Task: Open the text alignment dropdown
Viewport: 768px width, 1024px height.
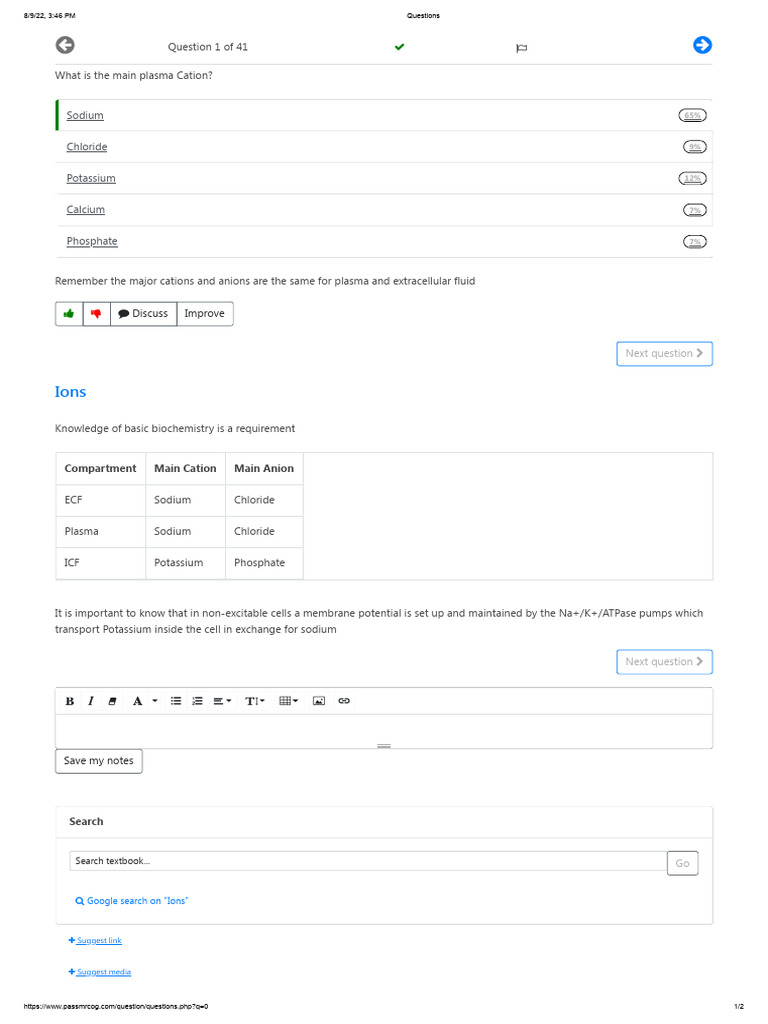Action: pyautogui.click(x=222, y=701)
